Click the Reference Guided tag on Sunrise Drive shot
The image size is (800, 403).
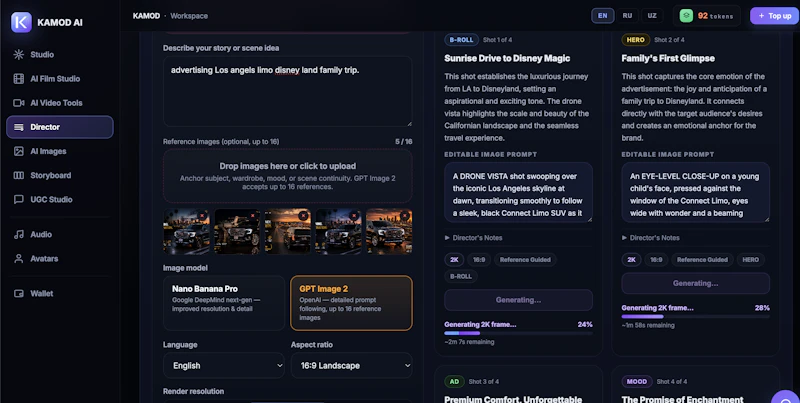click(525, 260)
